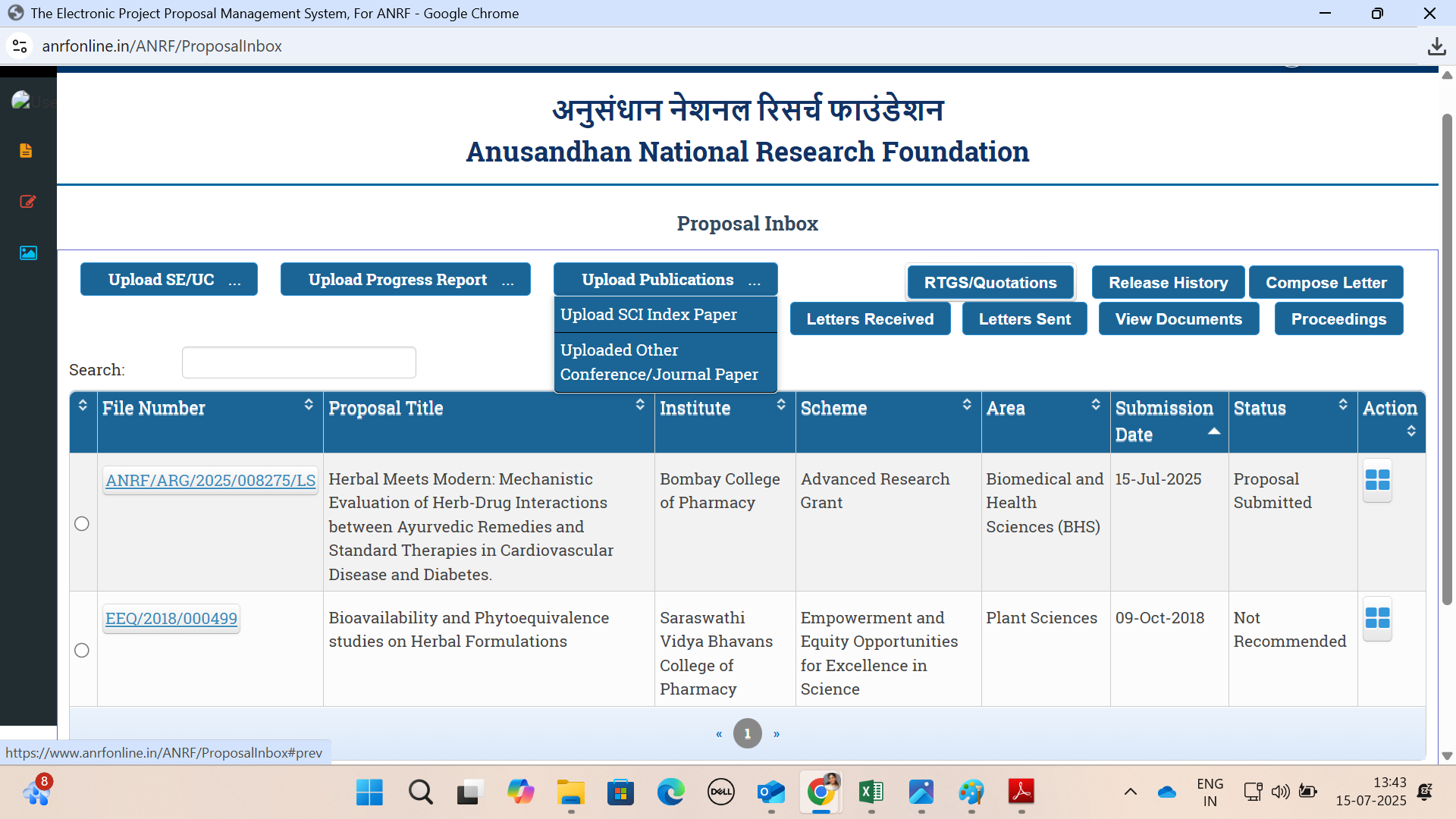The width and height of the screenshot is (1456, 819).
Task: Click site information icon in address bar
Action: tap(20, 46)
